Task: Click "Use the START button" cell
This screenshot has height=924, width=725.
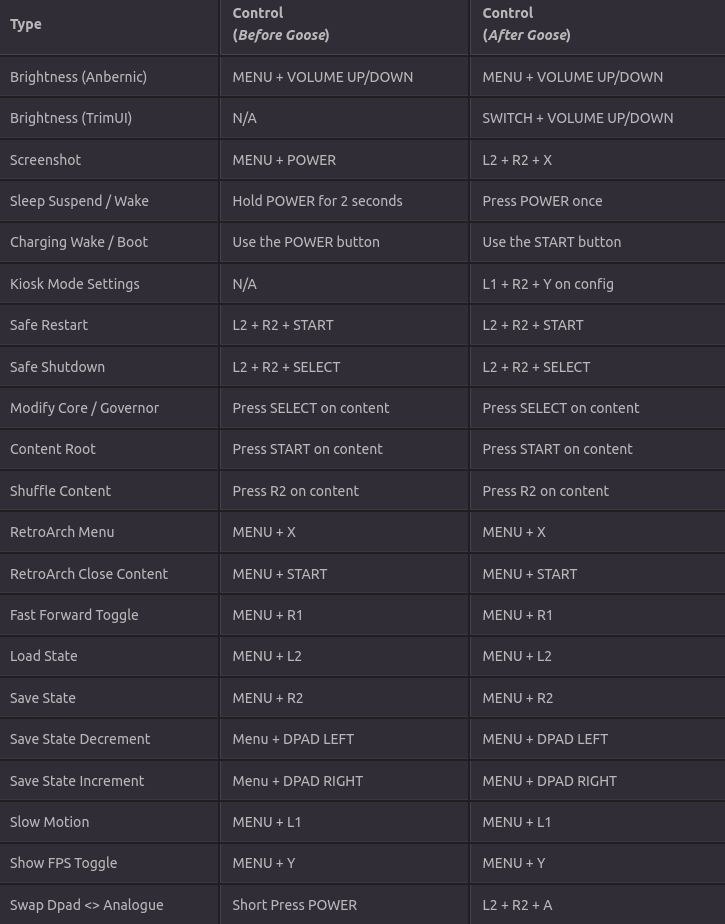Action: click(551, 242)
